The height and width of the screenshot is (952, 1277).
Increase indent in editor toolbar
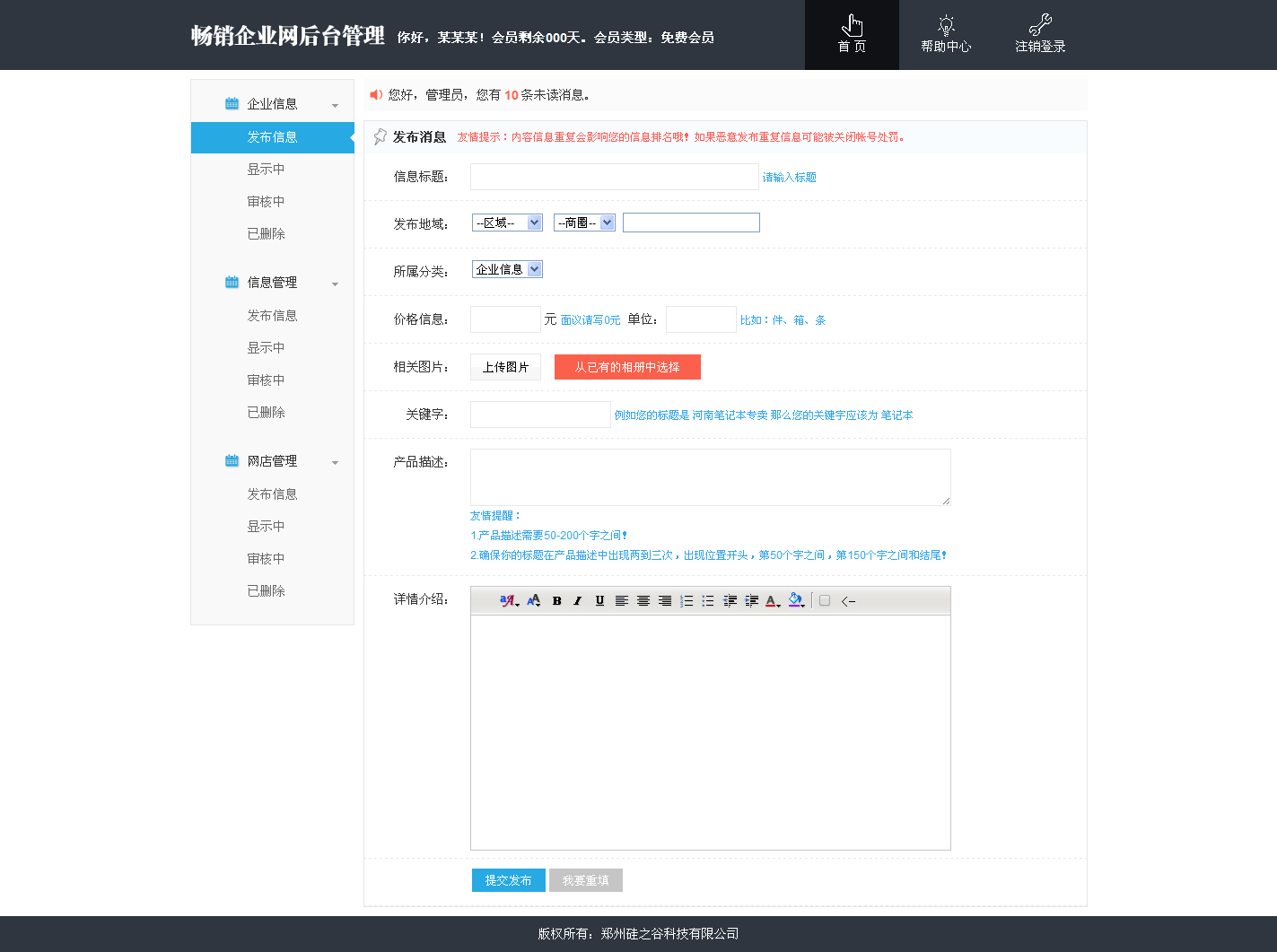(751, 601)
